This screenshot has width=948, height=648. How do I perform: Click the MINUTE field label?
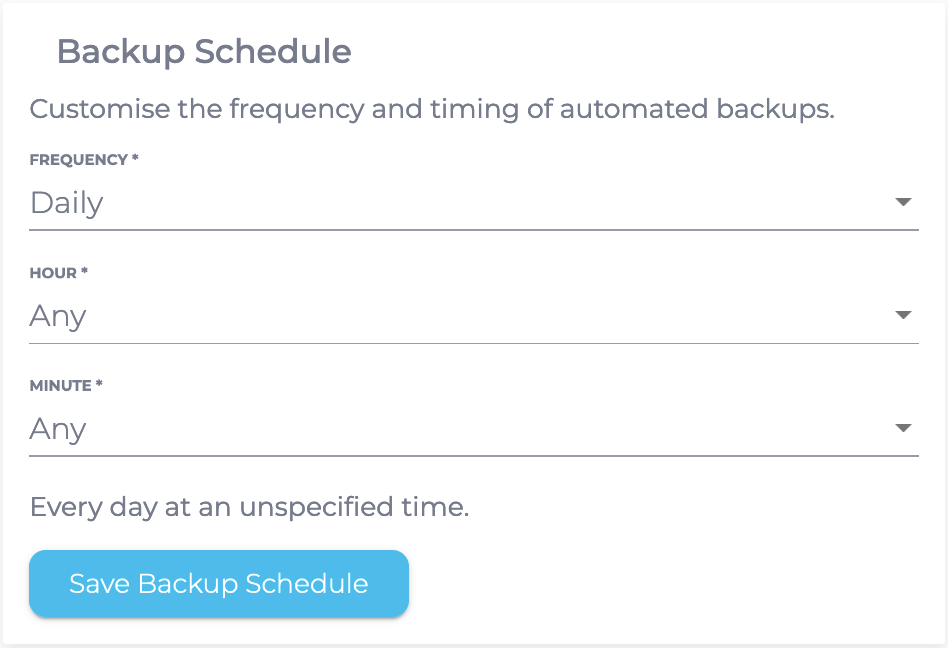click(61, 385)
